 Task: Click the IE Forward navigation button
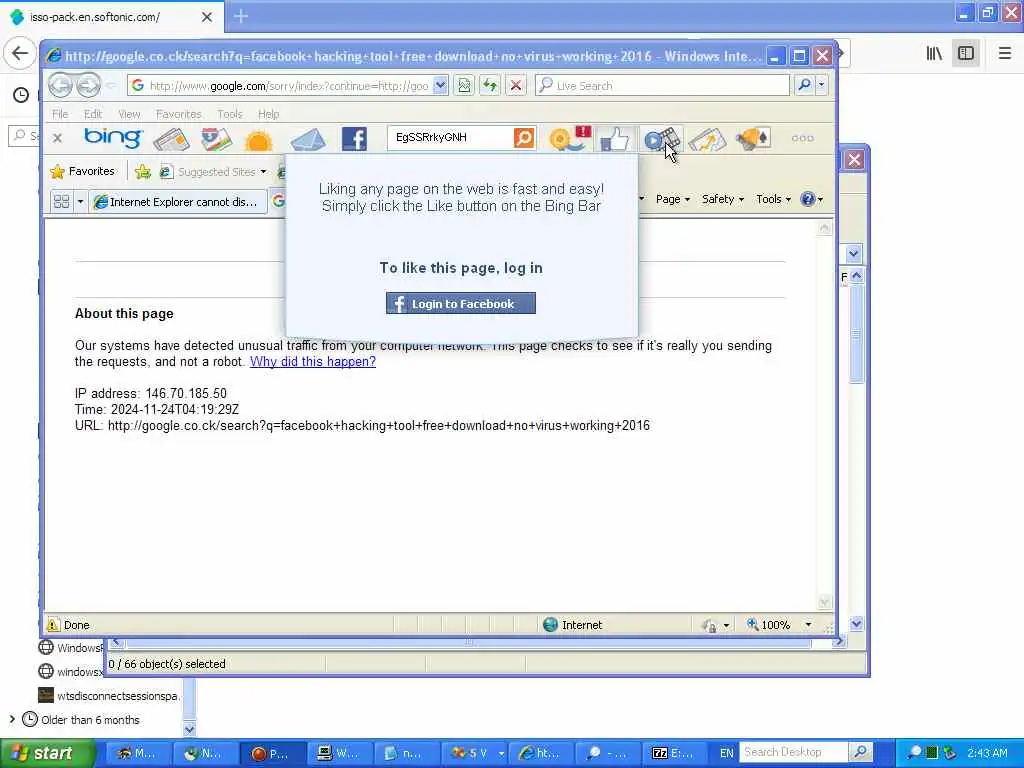(x=88, y=85)
